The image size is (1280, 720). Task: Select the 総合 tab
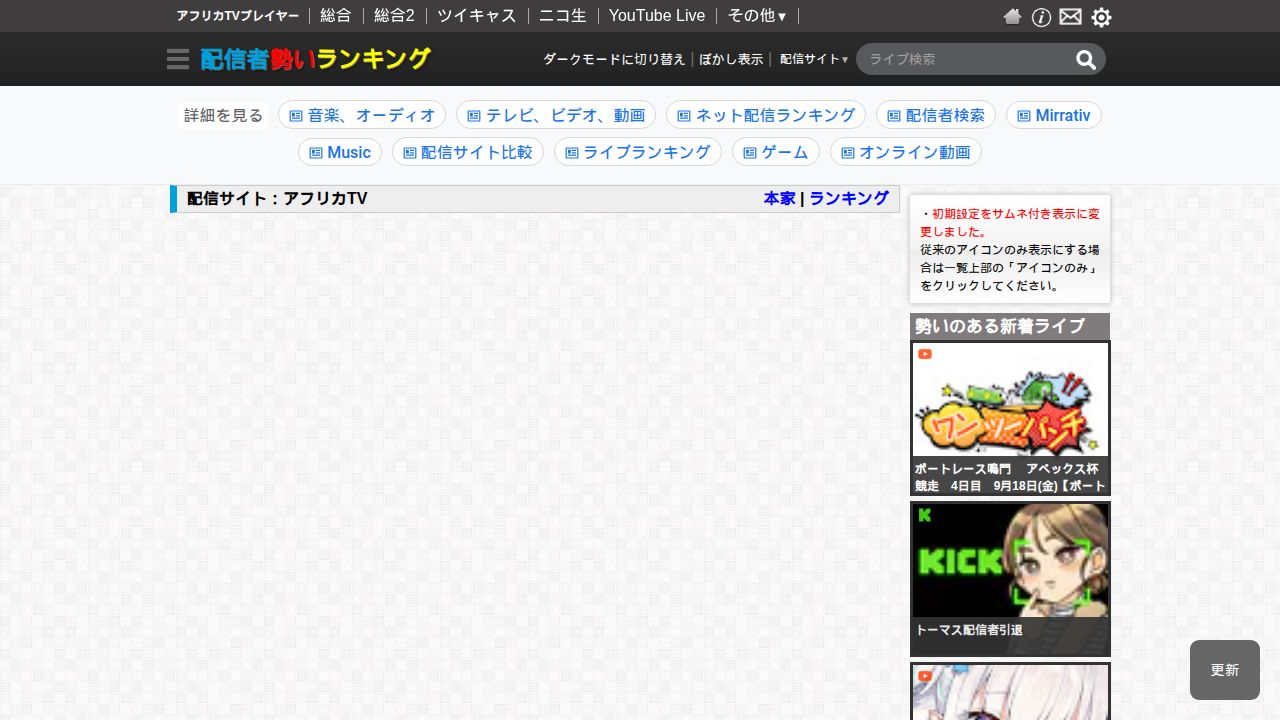[336, 16]
